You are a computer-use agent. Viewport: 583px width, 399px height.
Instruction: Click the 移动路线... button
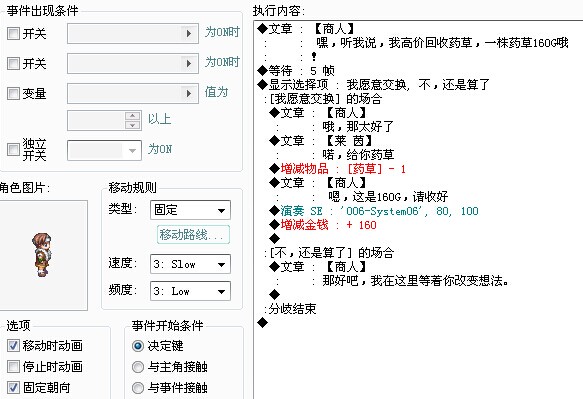click(x=193, y=235)
